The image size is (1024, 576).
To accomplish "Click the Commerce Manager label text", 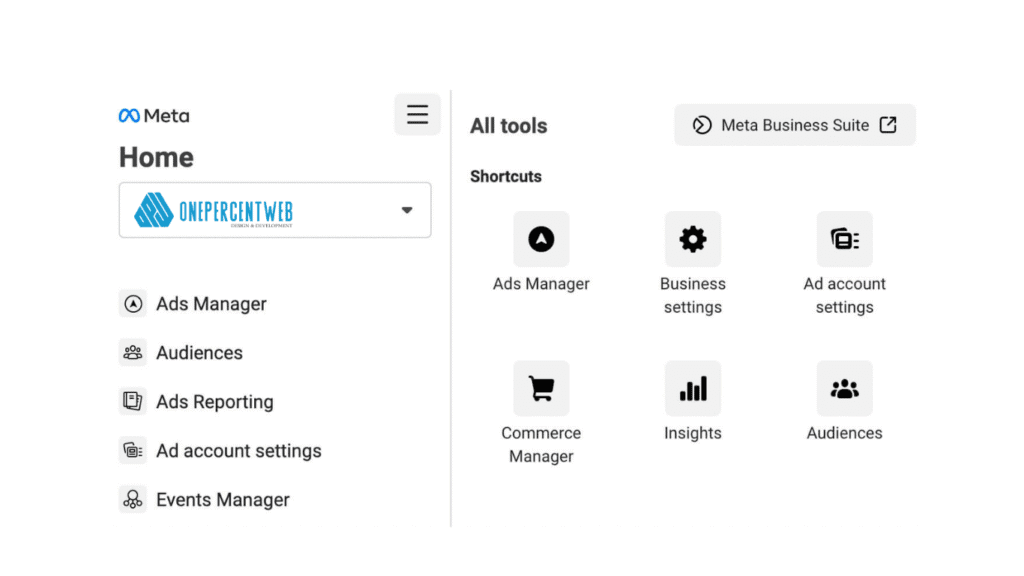I will [x=541, y=445].
